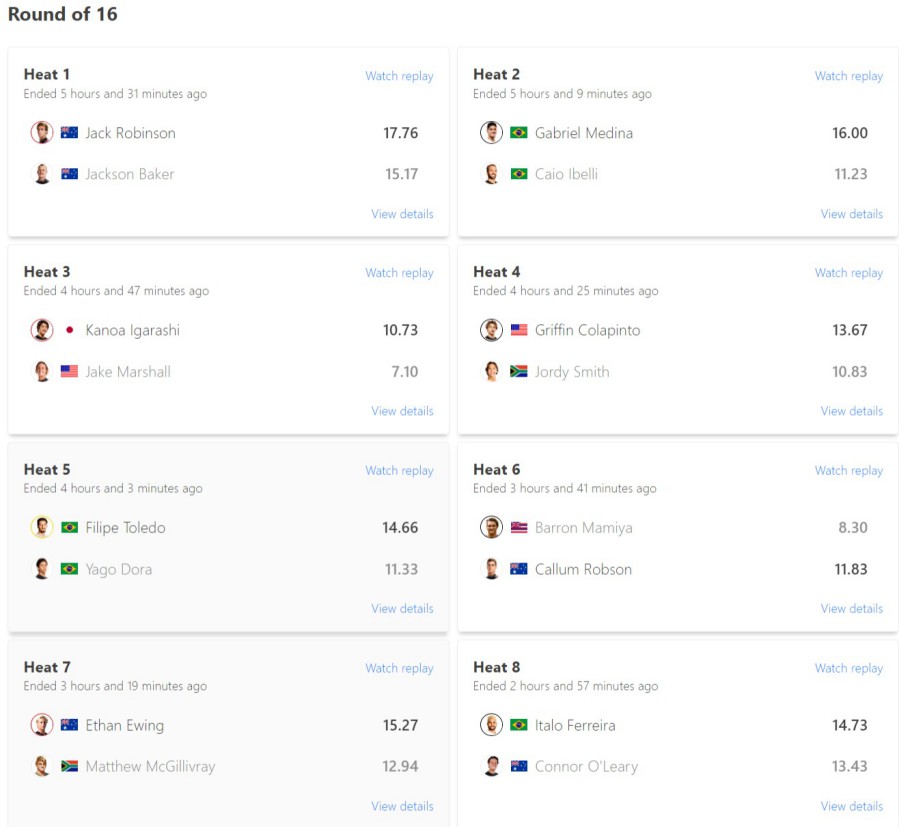Watch replay of Heat 1
Viewport: 899px width, 827px height.
(399, 76)
